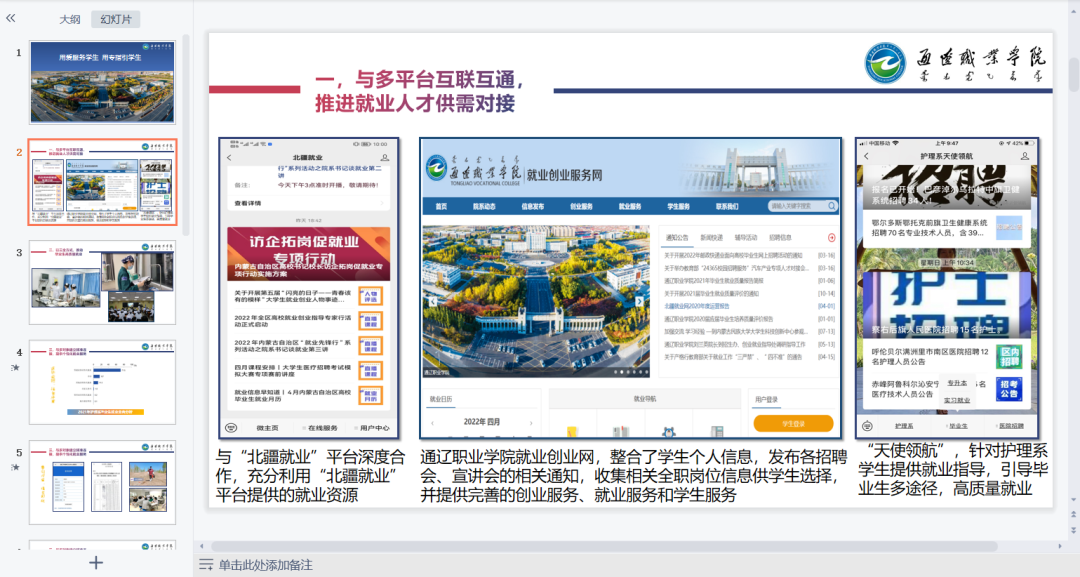Select slide 1 thumbnail
Image resolution: width=1080 pixels, height=577 pixels.
point(102,82)
